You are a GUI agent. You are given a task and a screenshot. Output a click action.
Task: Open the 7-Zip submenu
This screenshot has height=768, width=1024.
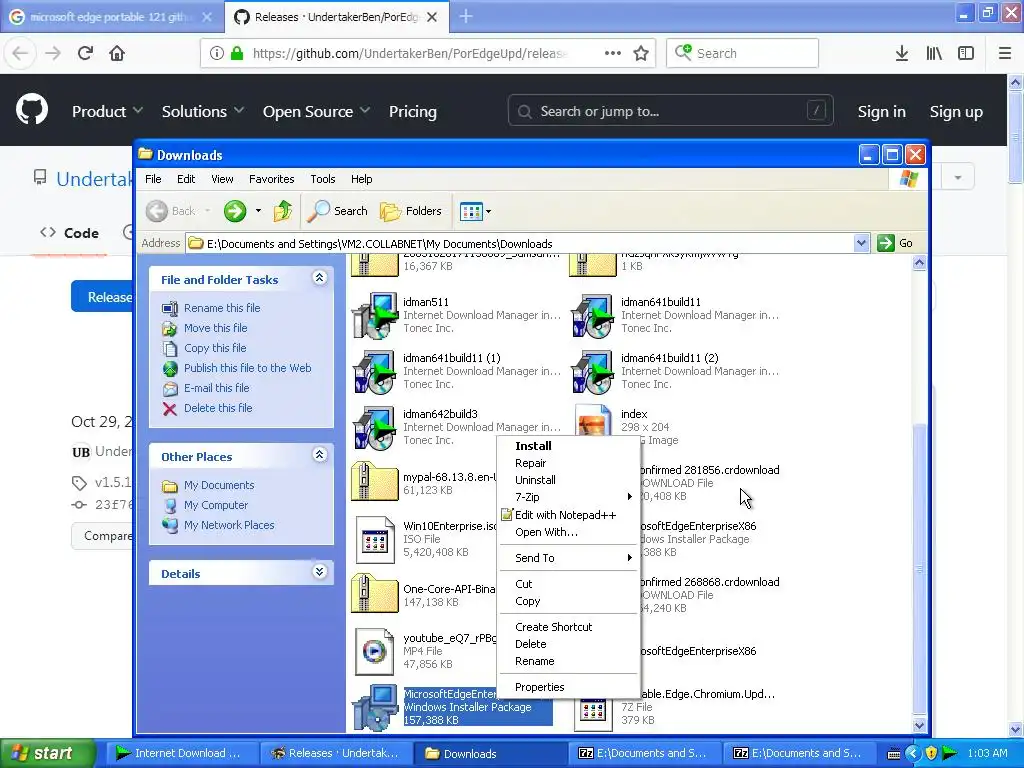click(567, 497)
